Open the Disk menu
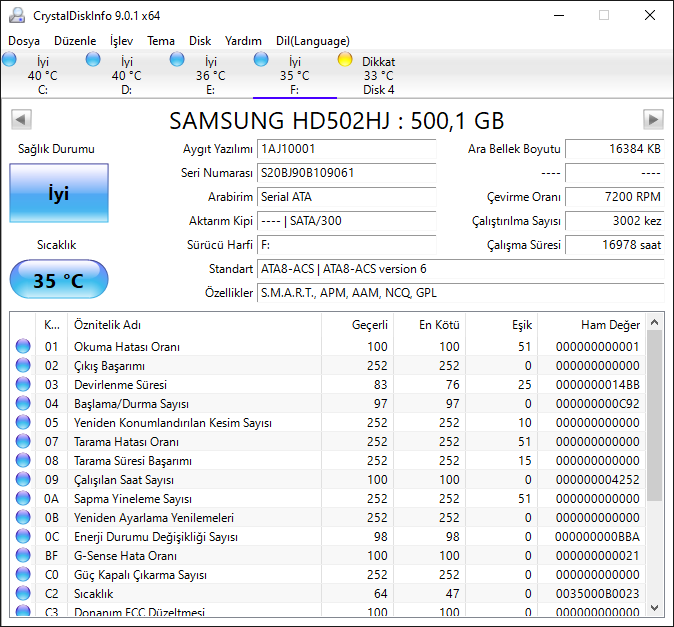The height and width of the screenshot is (627, 674). 200,41
